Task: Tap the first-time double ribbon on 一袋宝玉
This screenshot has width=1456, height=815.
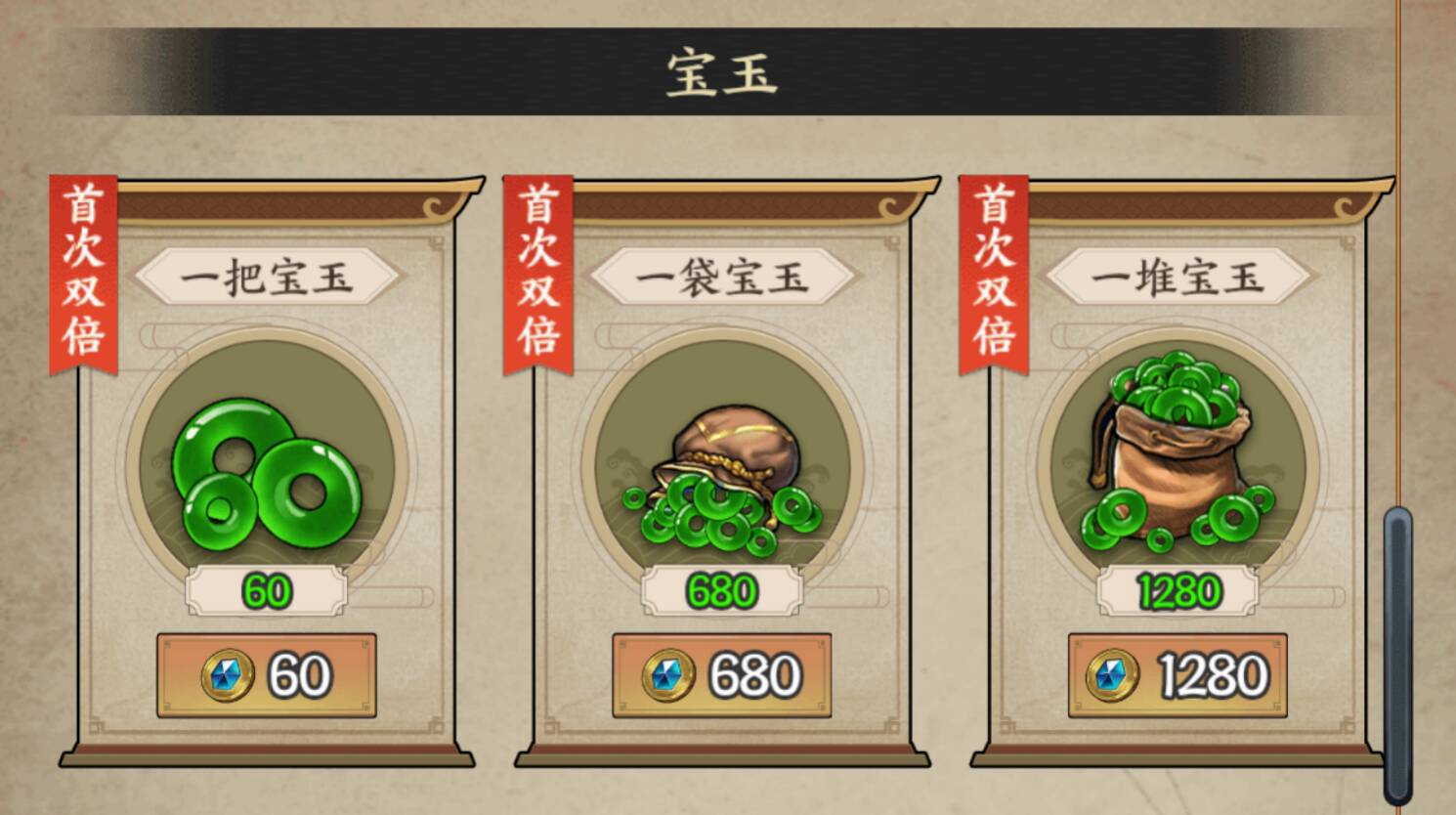Action: (537, 275)
